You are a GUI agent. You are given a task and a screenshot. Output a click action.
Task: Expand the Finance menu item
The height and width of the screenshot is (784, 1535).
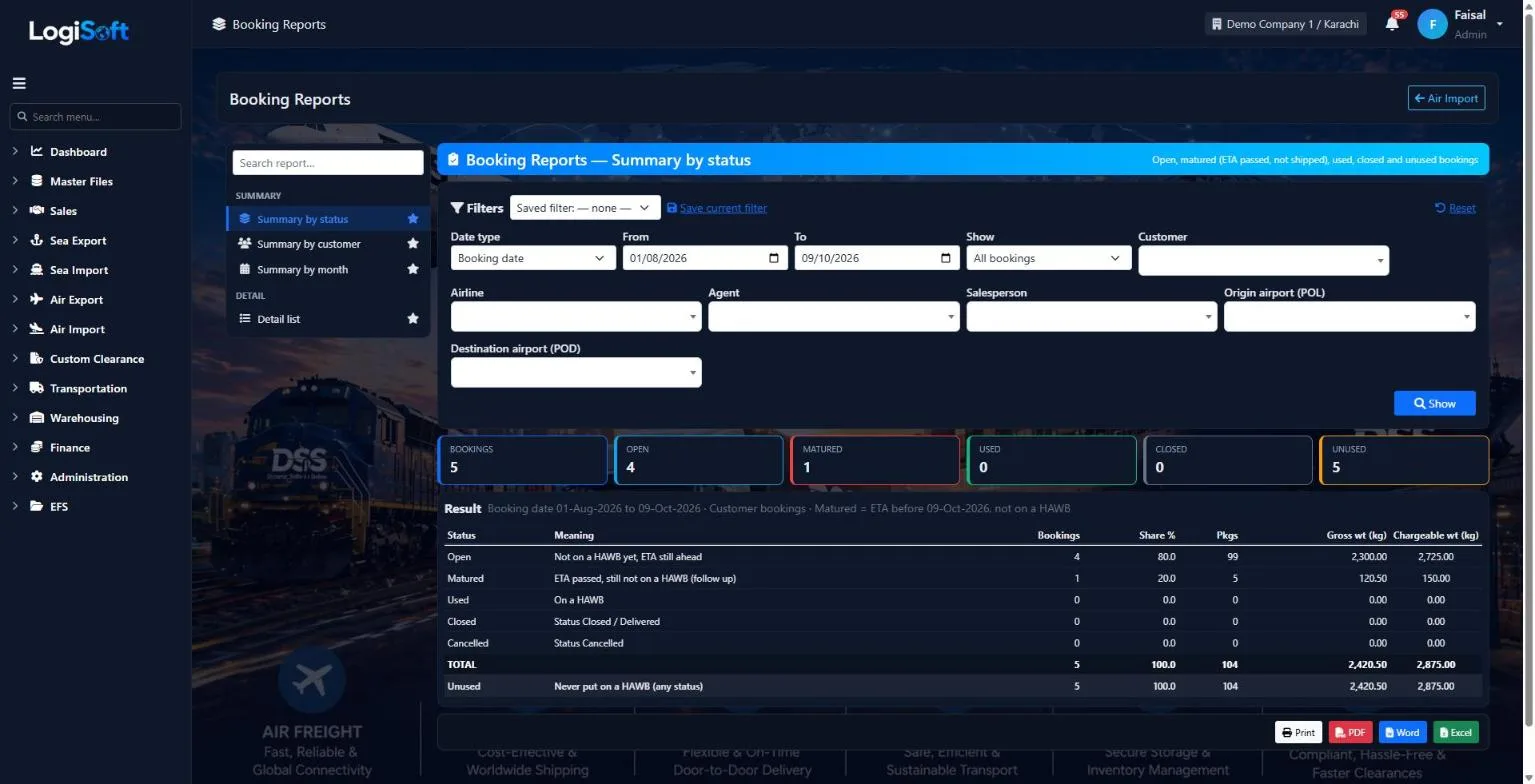pos(70,447)
